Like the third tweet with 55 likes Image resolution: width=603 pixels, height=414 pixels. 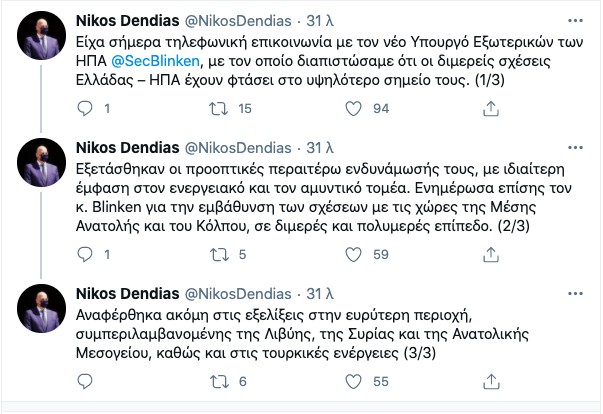(x=351, y=381)
